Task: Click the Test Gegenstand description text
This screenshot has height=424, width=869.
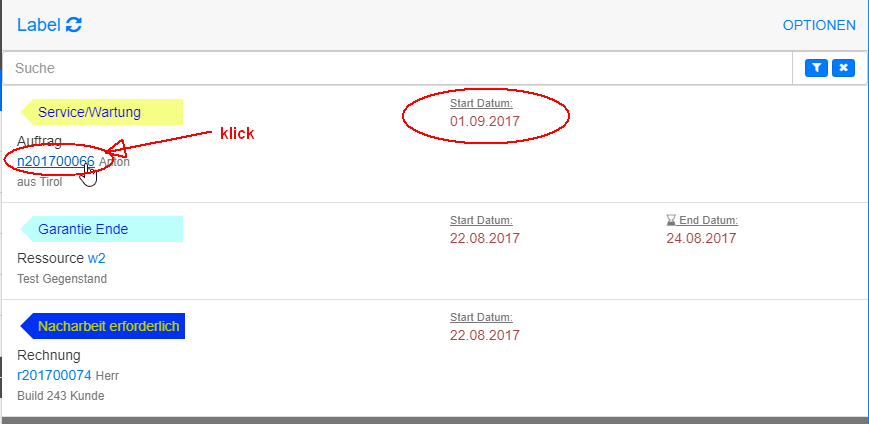Action: click(x=62, y=279)
